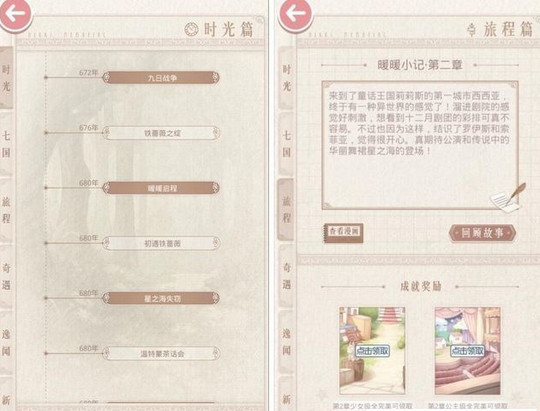Claim the theater stage reward thumbnail
Image resolution: width=540 pixels, height=411 pixels.
tap(467, 350)
